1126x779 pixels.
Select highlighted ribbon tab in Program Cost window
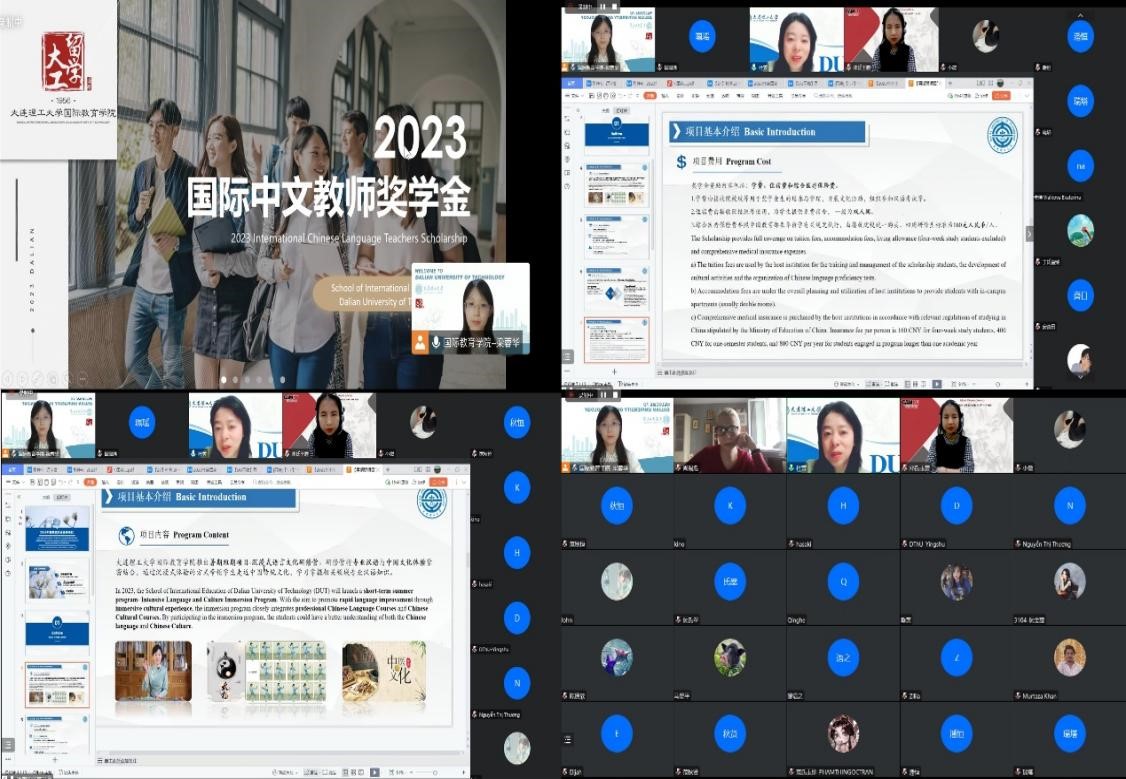click(x=650, y=96)
